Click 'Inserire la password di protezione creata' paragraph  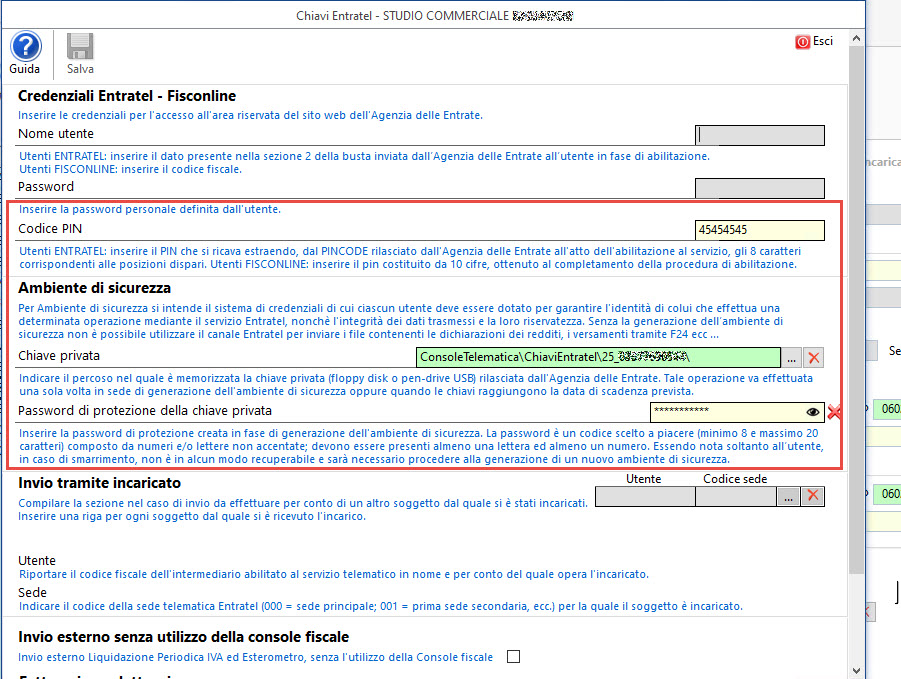(x=421, y=446)
